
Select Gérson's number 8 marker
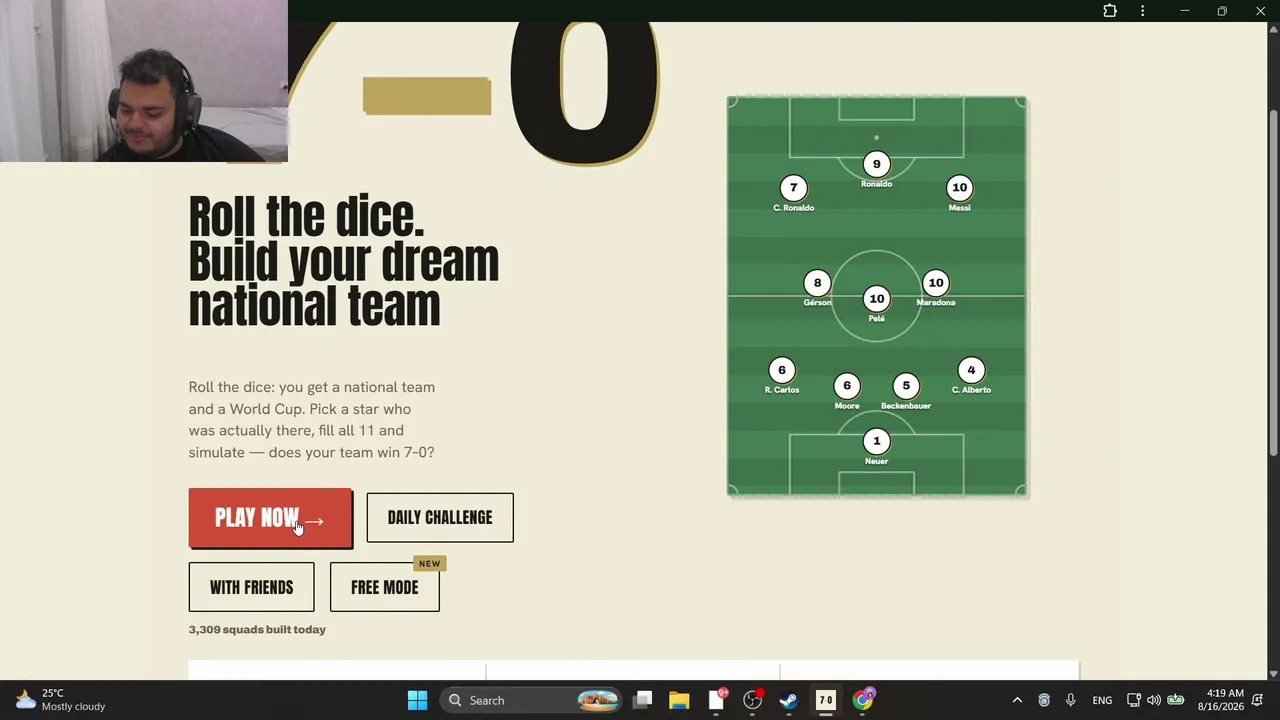pos(817,283)
